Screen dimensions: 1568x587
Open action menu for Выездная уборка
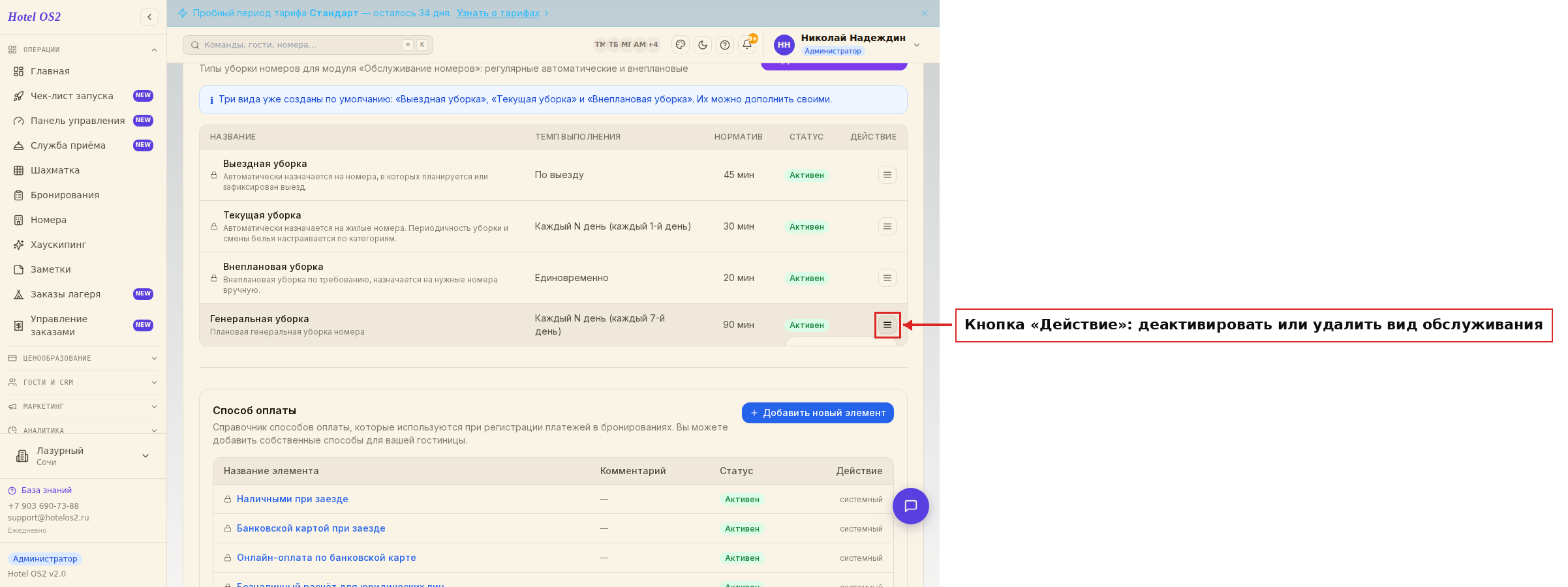887,175
